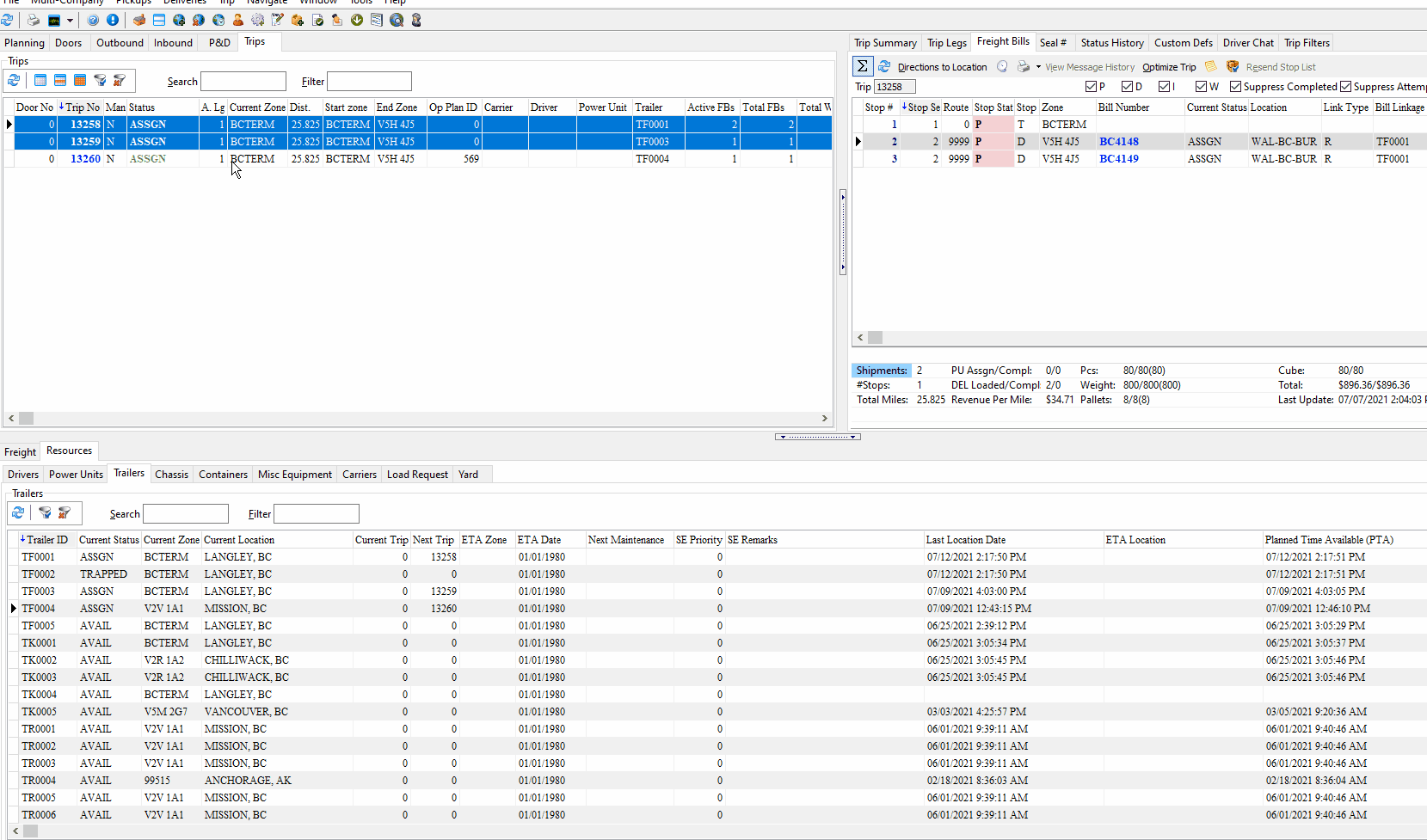The height and width of the screenshot is (840, 1427).
Task: Open bill number BC4148 link
Action: click(x=1118, y=142)
